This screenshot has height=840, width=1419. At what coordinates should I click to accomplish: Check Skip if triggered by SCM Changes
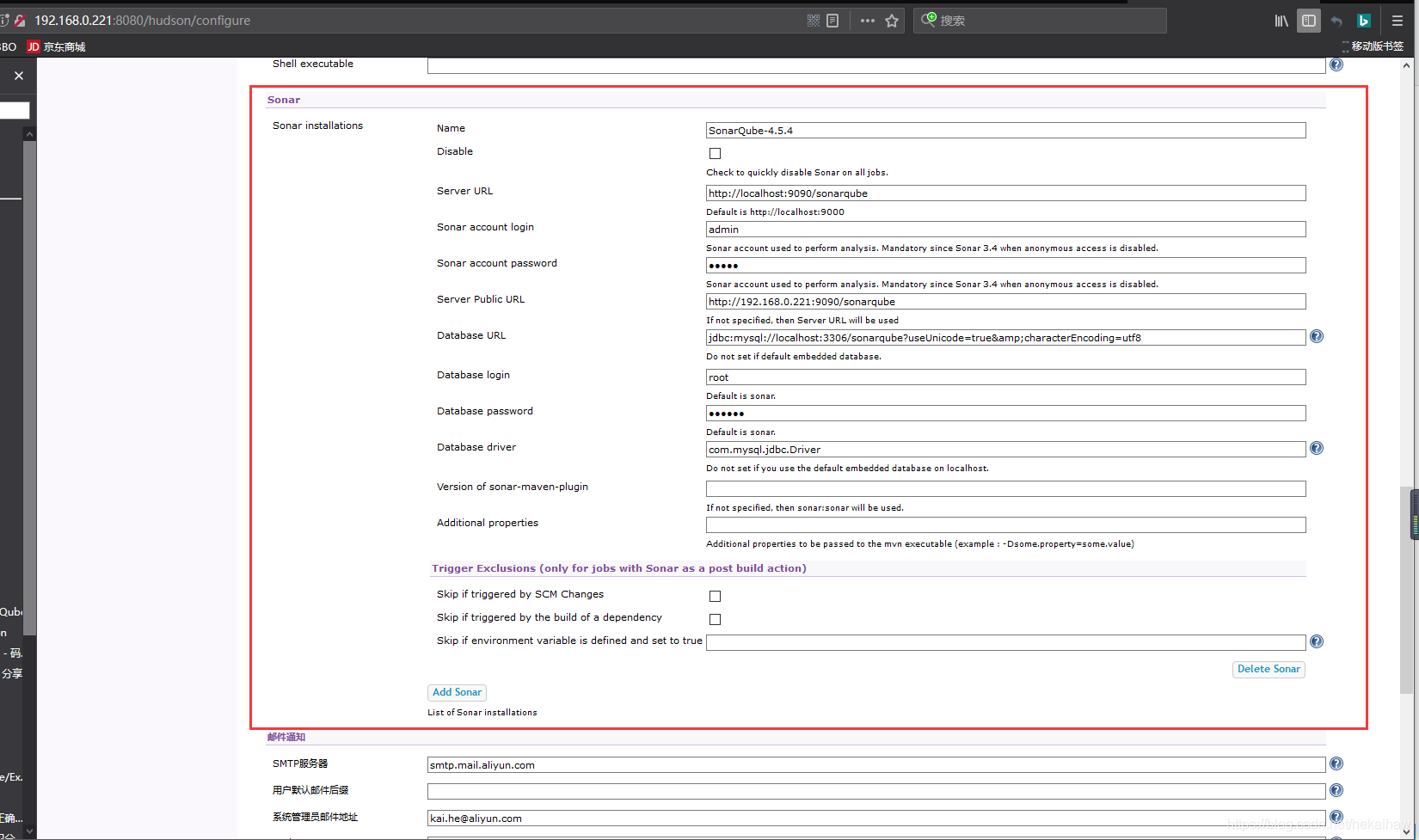715,596
